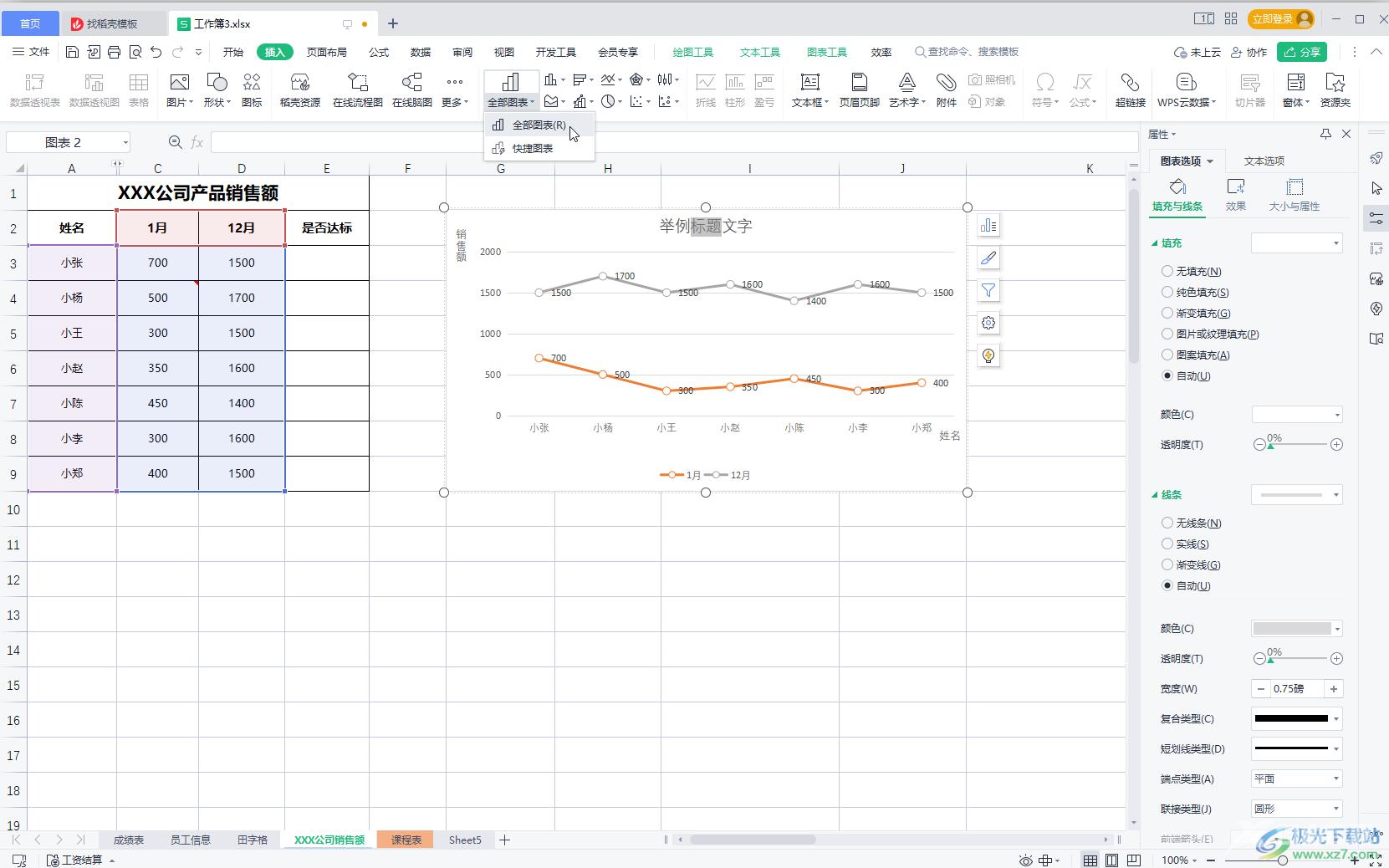The width and height of the screenshot is (1389, 868).
Task: Click the 宽度(W) plus stepper button
Action: [1333, 689]
